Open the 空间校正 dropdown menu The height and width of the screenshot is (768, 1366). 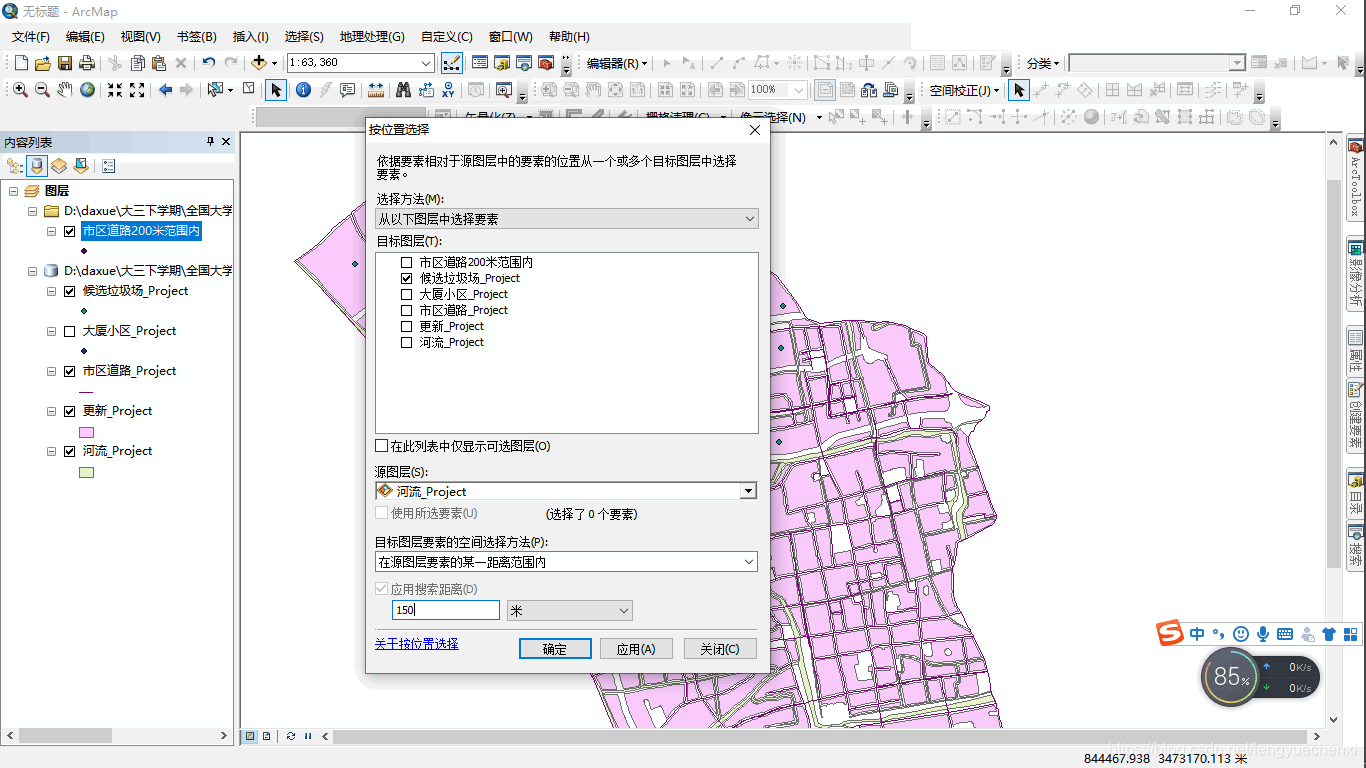point(964,90)
